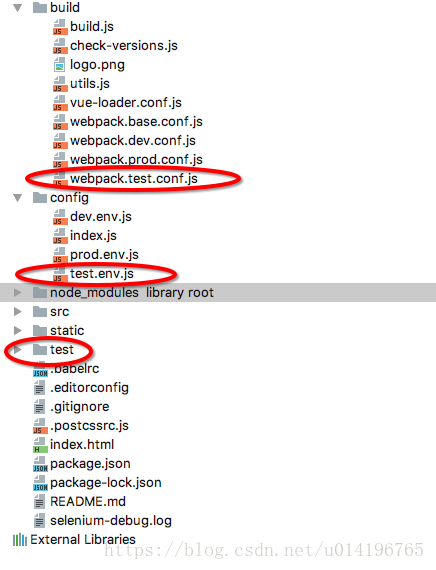Expand the node_modules folder
The height and width of the screenshot is (570, 436).
[x=17, y=293]
